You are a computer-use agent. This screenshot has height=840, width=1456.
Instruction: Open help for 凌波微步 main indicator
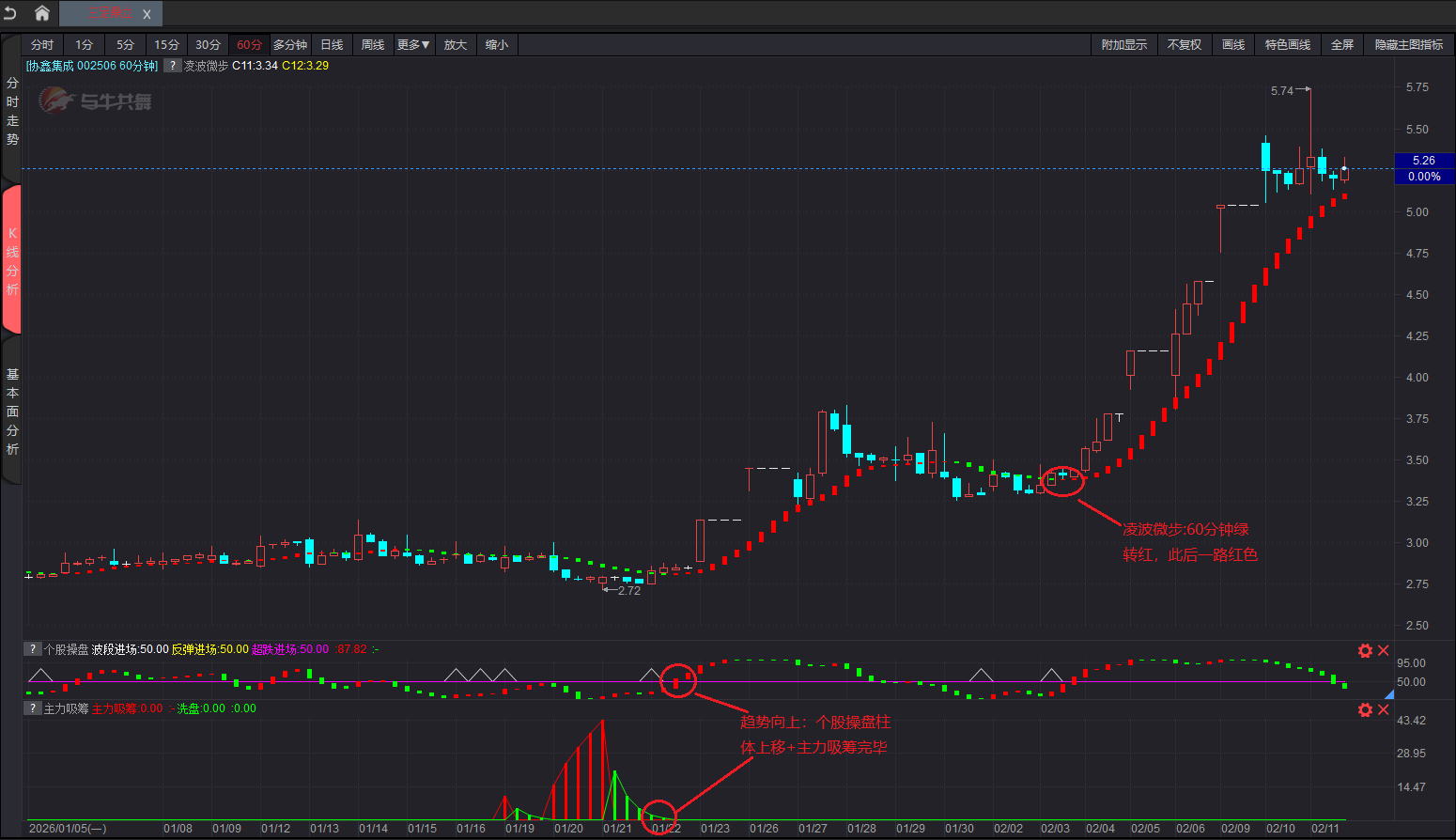tap(172, 66)
